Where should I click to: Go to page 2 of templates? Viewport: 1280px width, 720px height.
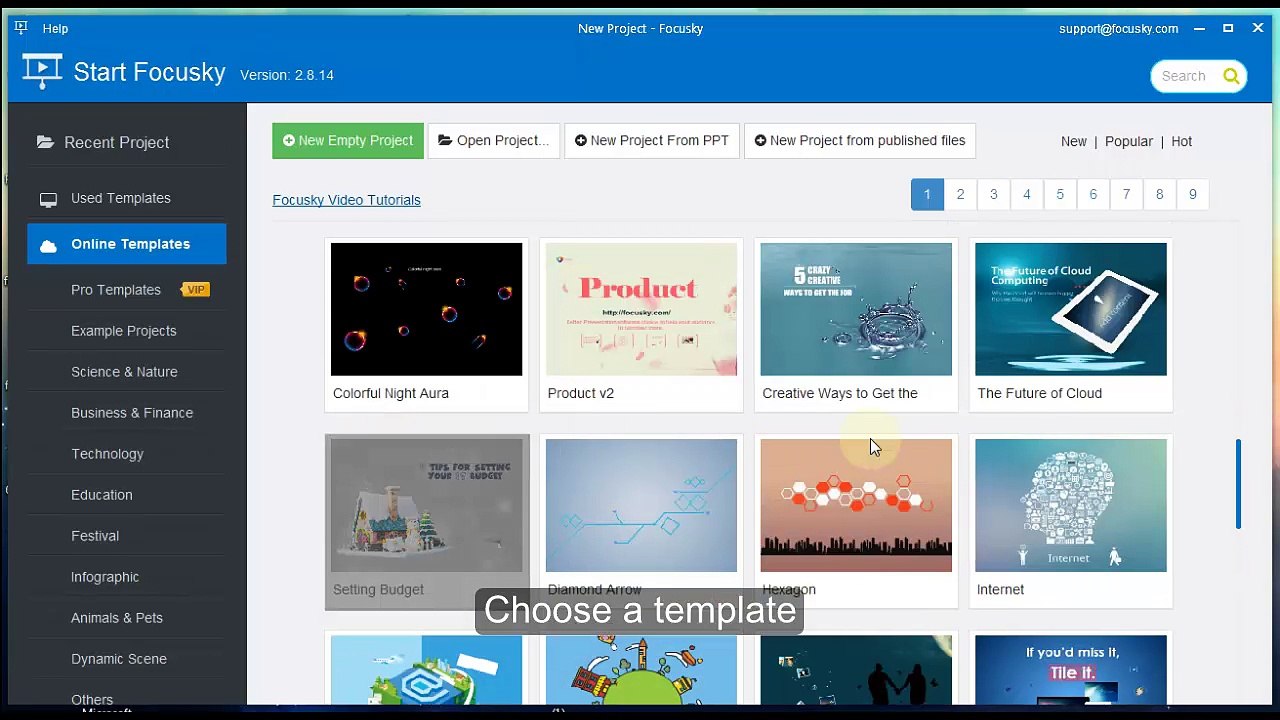click(960, 194)
